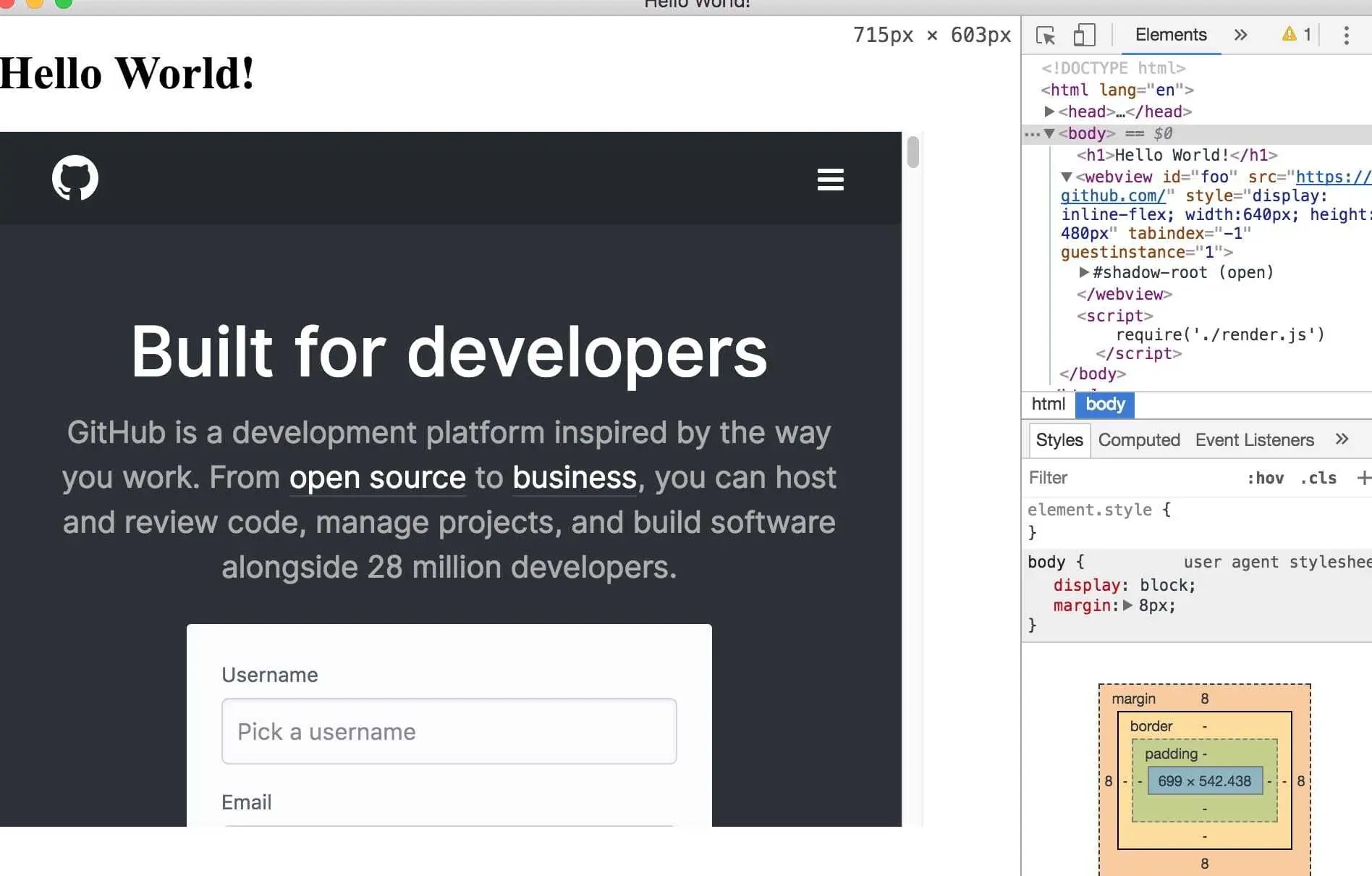1372x876 pixels.
Task: Toggle the .cls element classes panel
Action: pos(1318,478)
